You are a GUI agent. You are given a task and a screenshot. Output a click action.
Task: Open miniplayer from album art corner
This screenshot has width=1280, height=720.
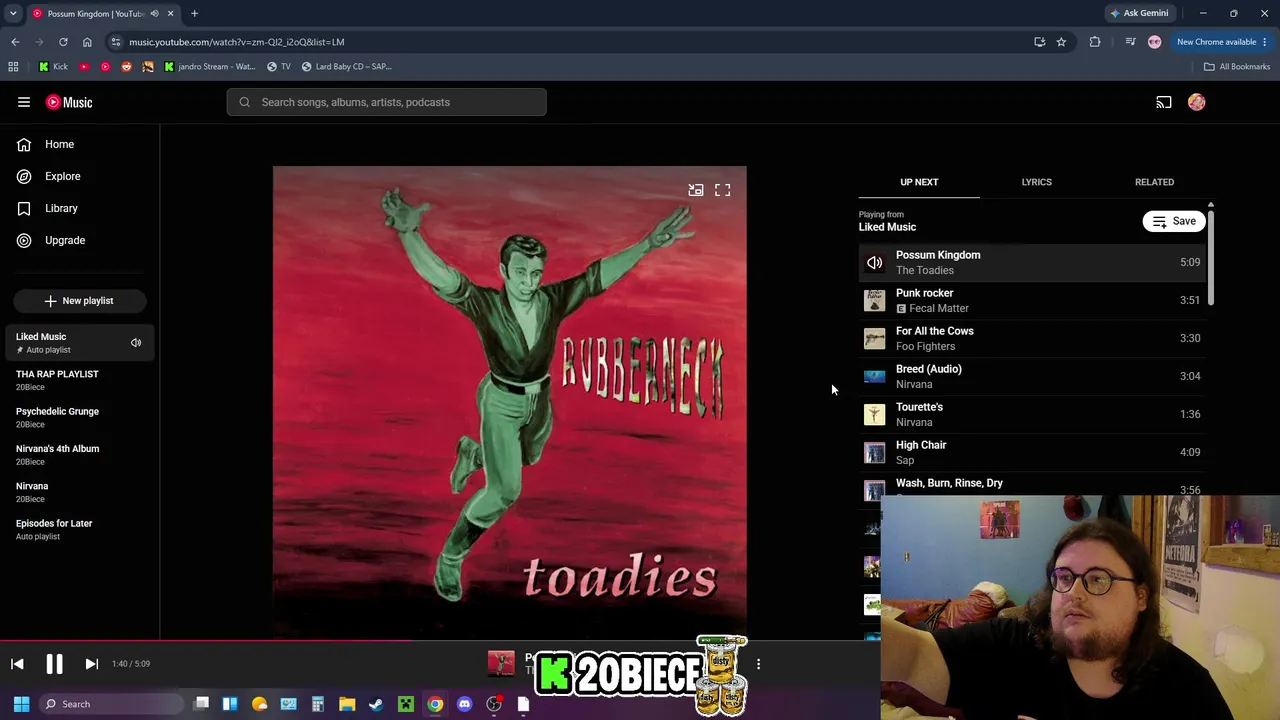pos(696,190)
